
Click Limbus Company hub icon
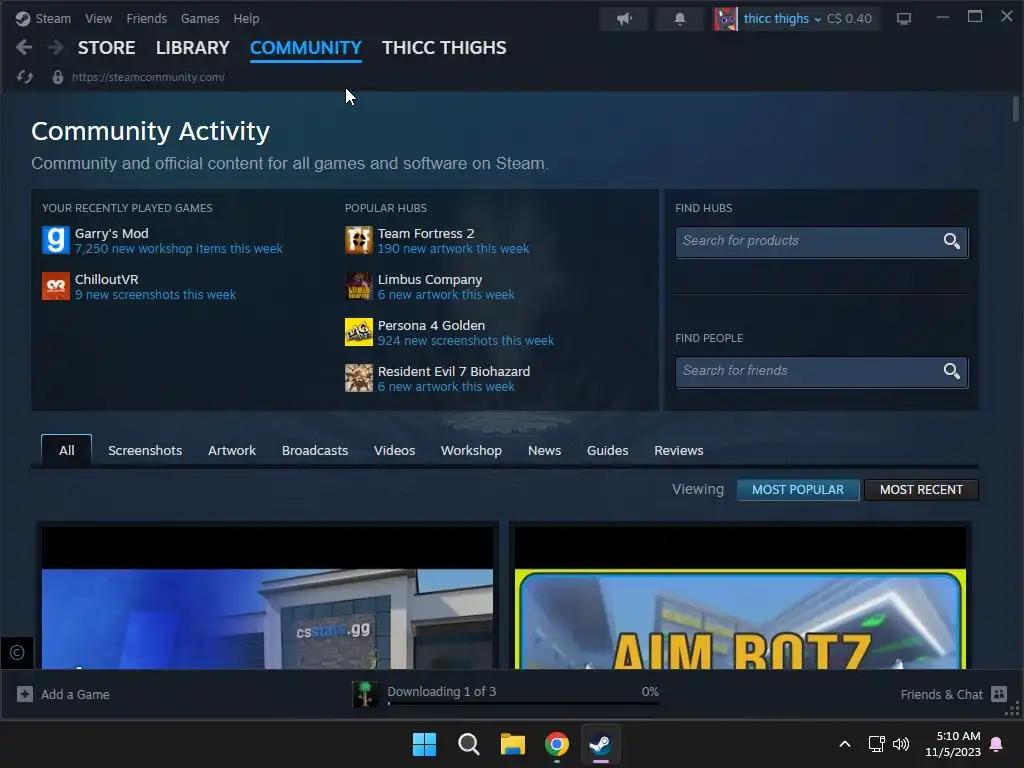[x=359, y=286]
